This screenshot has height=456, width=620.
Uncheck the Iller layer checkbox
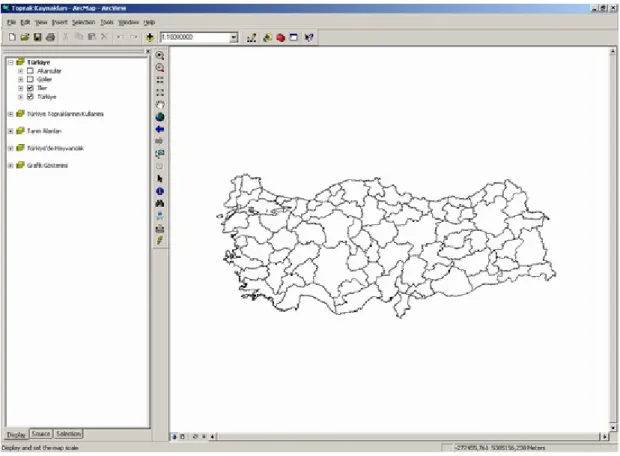30,88
